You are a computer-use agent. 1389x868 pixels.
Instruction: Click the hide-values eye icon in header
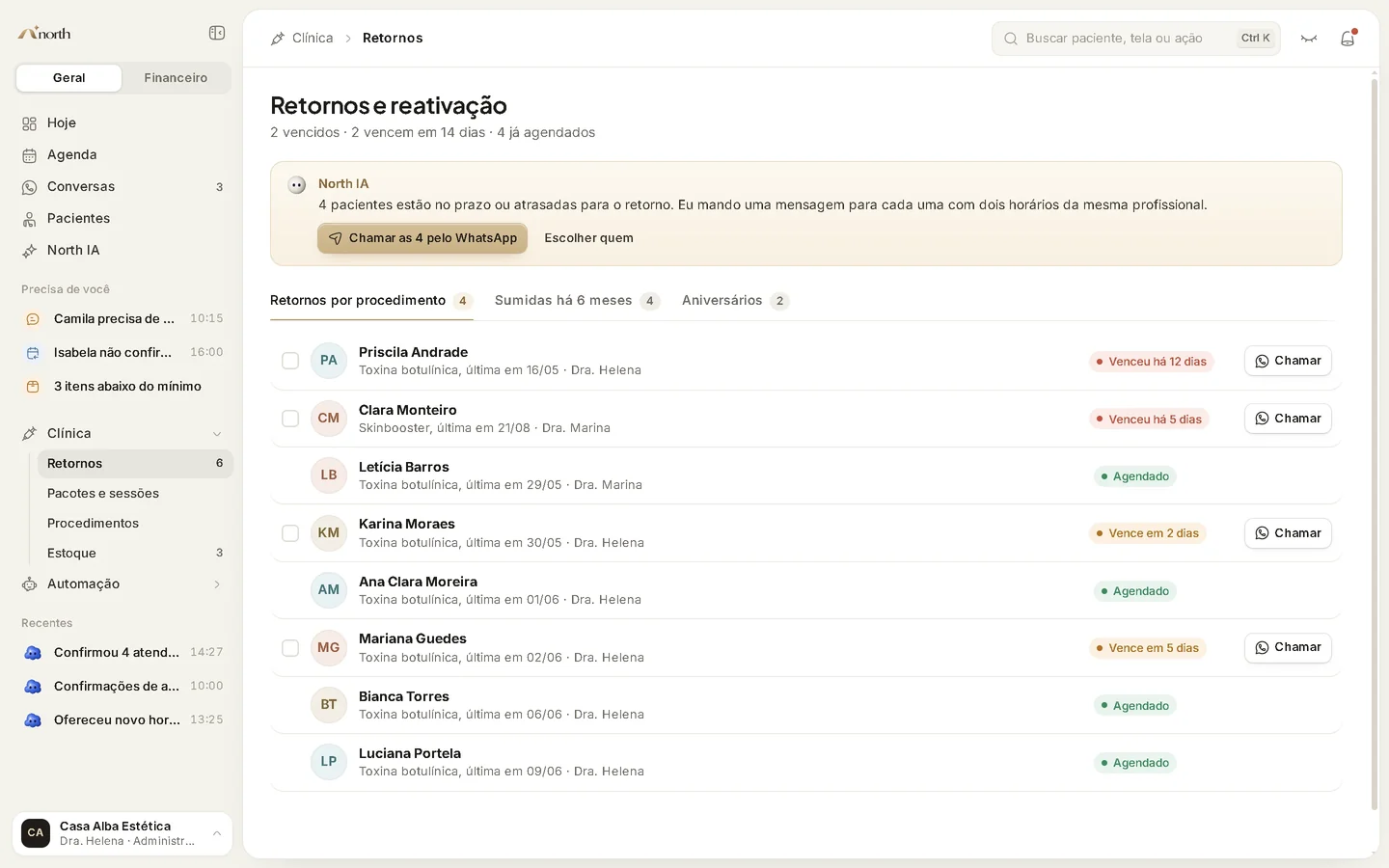click(x=1309, y=39)
